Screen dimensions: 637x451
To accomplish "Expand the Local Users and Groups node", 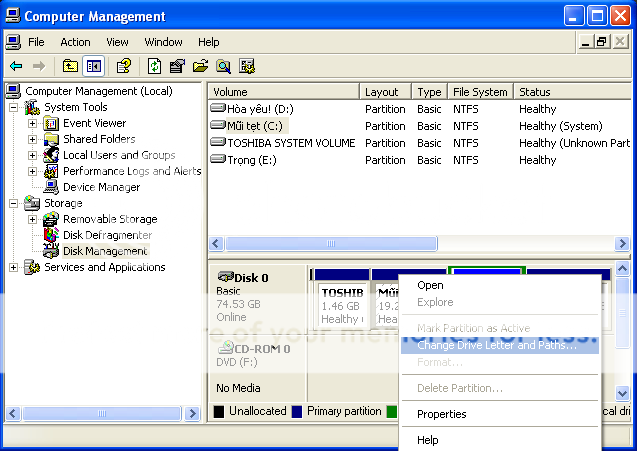I will pos(32,155).
